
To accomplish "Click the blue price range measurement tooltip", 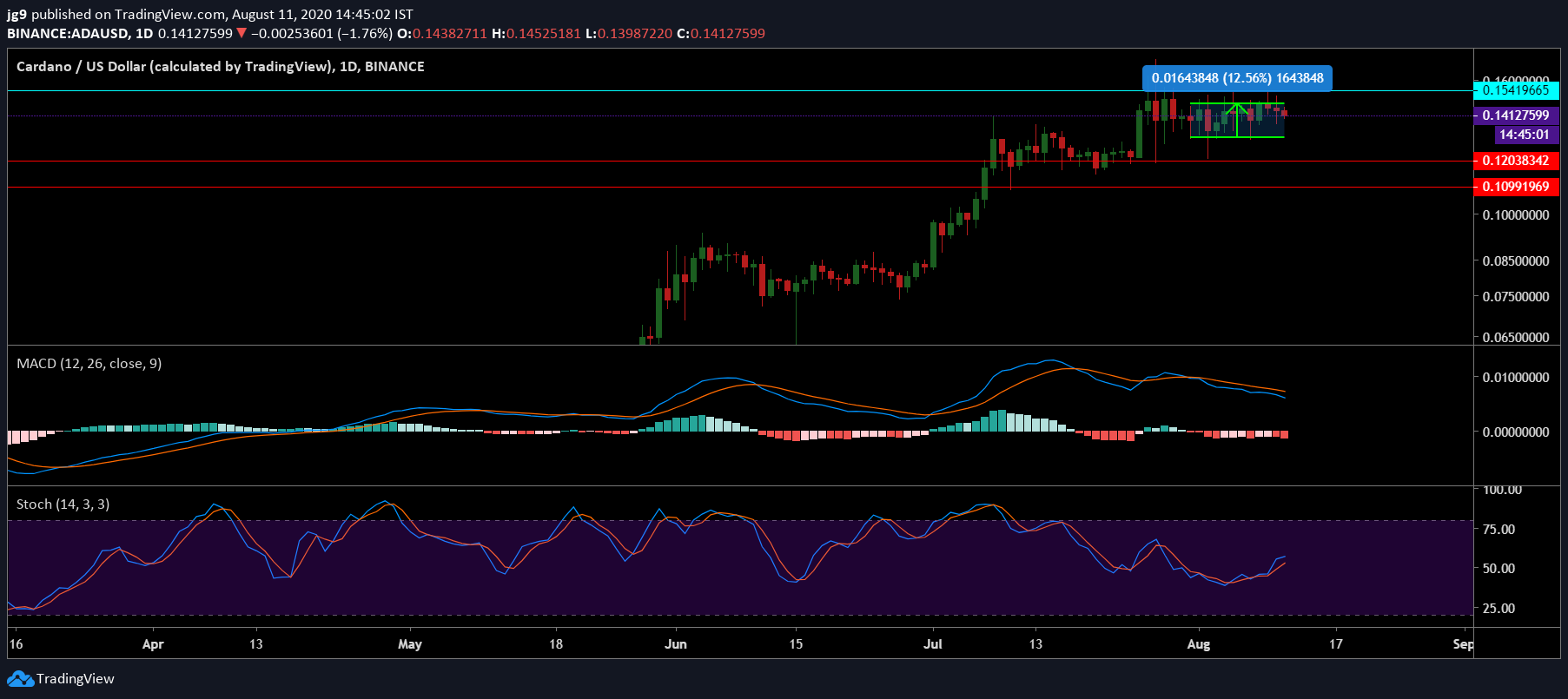I will tap(1236, 78).
